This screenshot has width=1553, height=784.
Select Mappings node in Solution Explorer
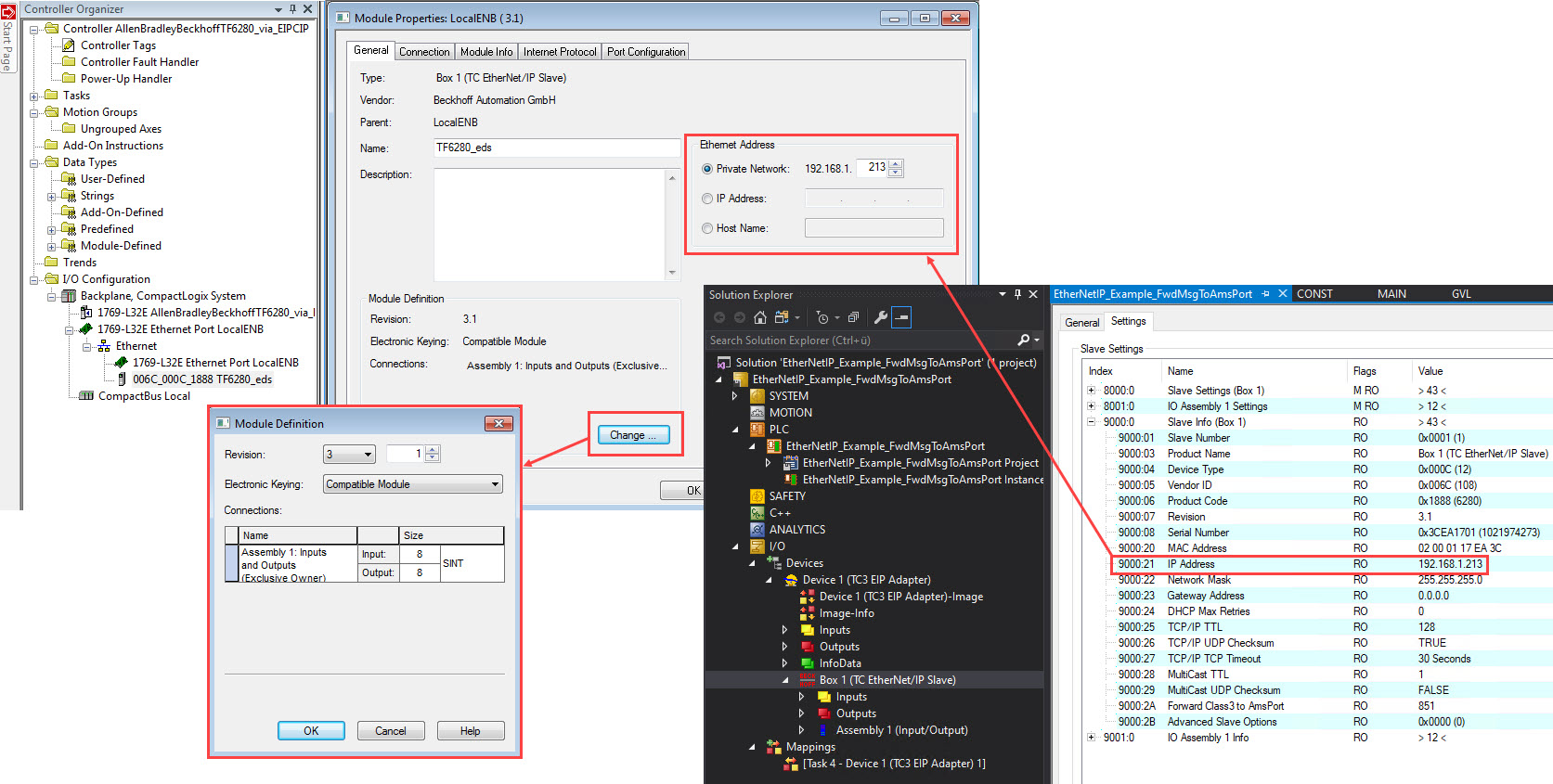point(810,747)
